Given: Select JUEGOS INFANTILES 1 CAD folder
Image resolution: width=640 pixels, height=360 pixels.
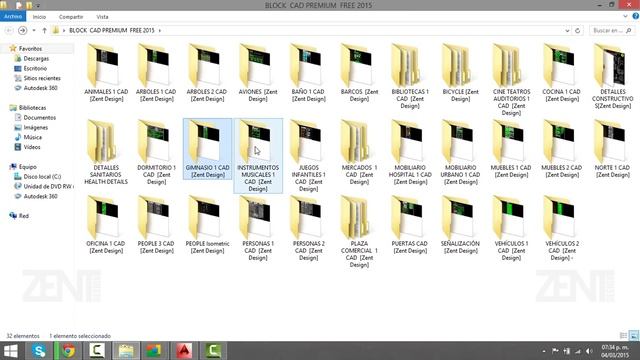Looking at the screenshot, I should pyautogui.click(x=309, y=156).
